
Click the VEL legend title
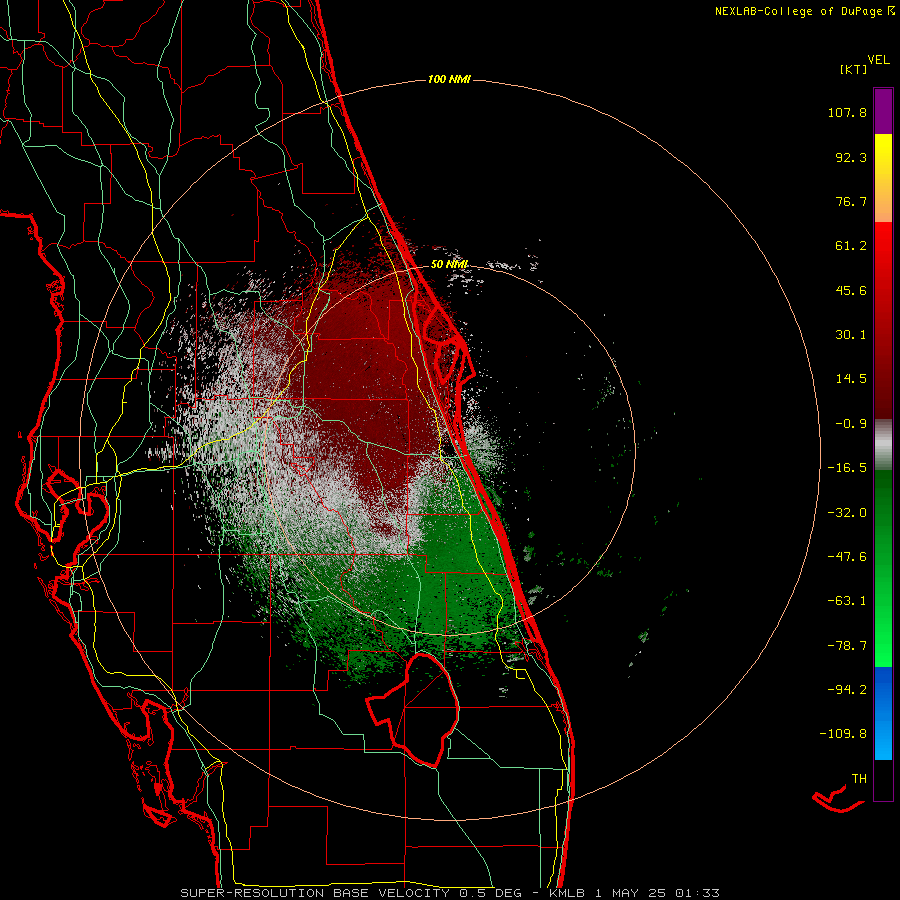(x=878, y=60)
